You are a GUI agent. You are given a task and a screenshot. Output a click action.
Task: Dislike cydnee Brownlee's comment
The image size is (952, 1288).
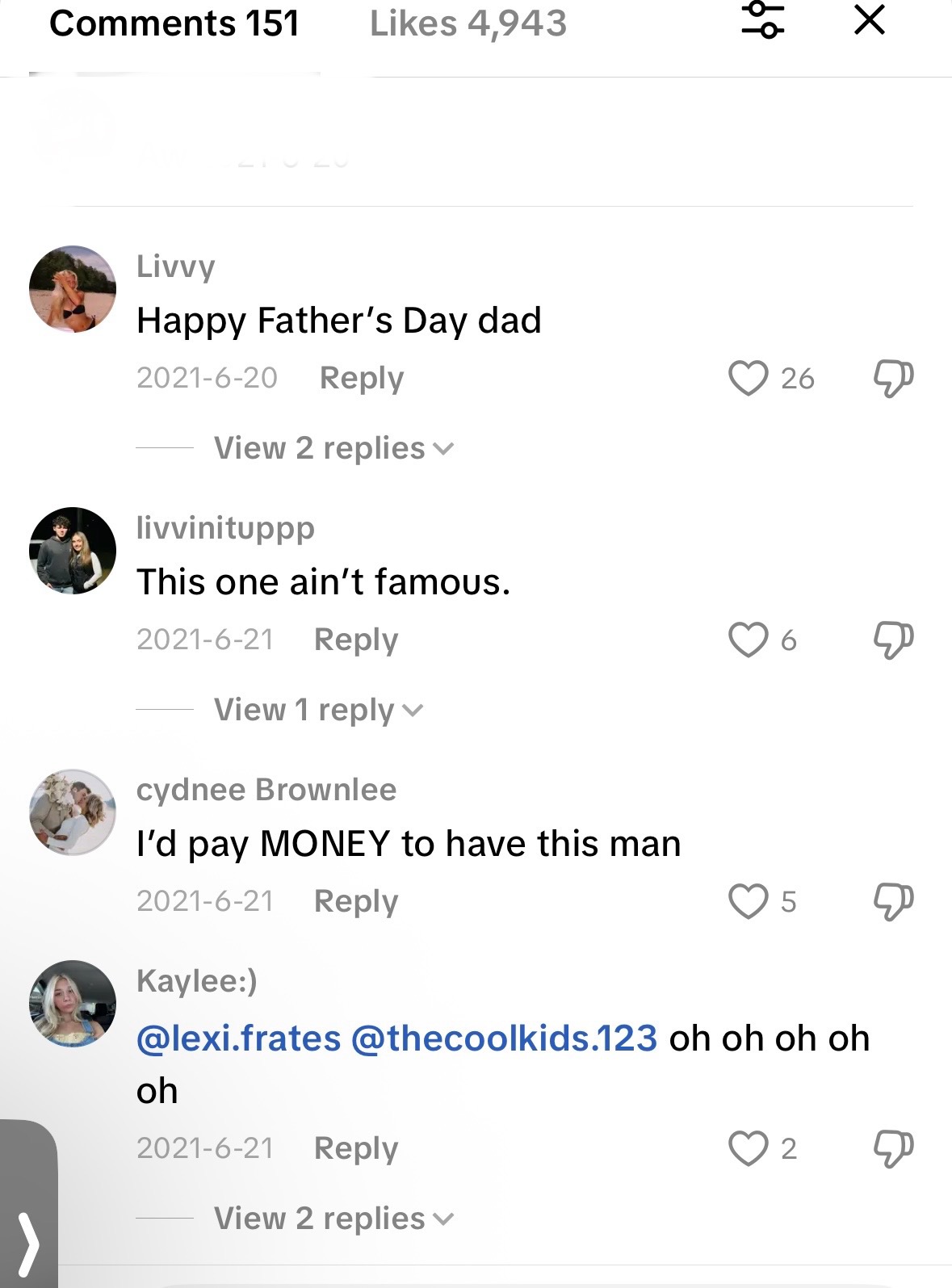pyautogui.click(x=893, y=901)
